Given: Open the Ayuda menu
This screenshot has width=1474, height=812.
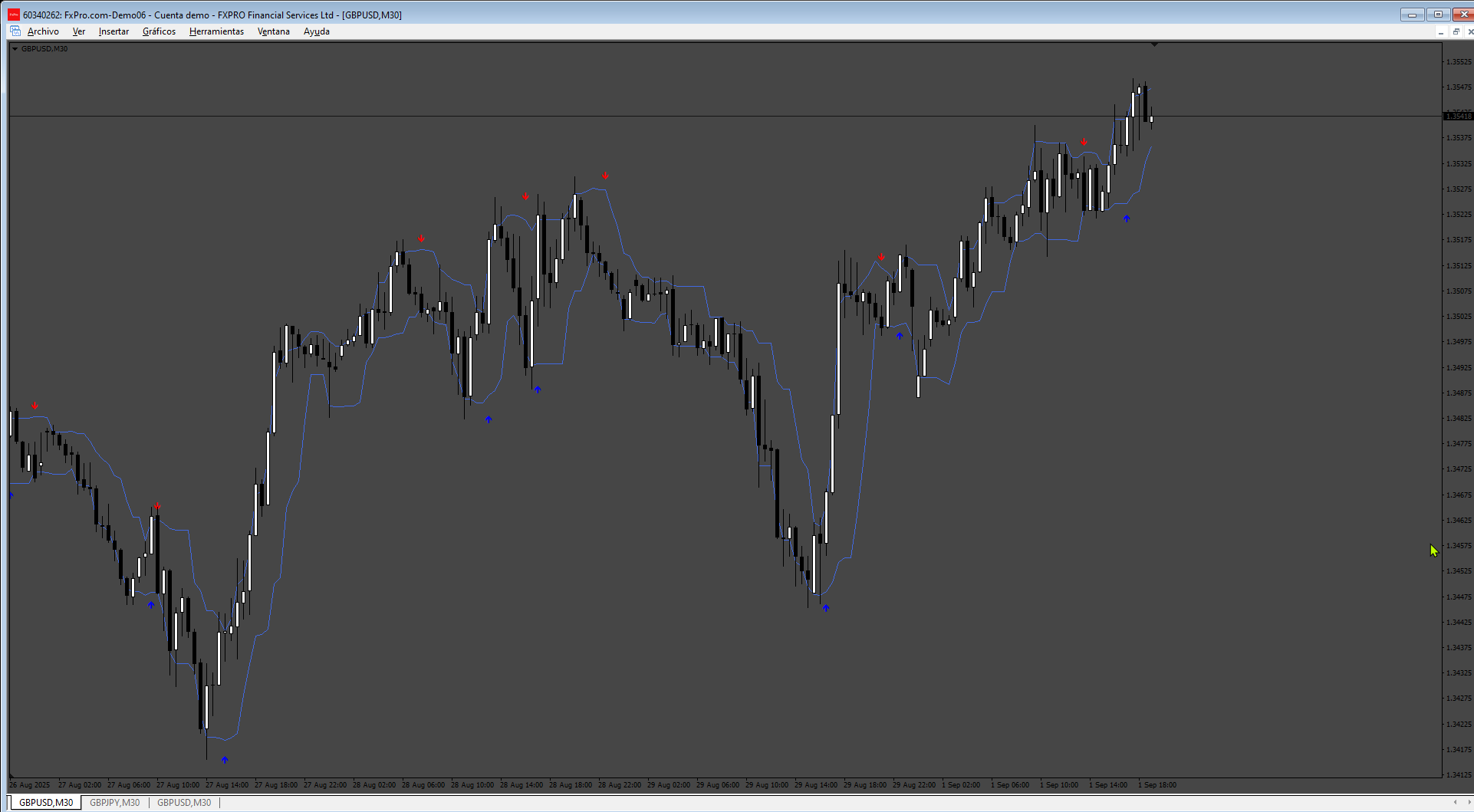Looking at the screenshot, I should [x=317, y=31].
